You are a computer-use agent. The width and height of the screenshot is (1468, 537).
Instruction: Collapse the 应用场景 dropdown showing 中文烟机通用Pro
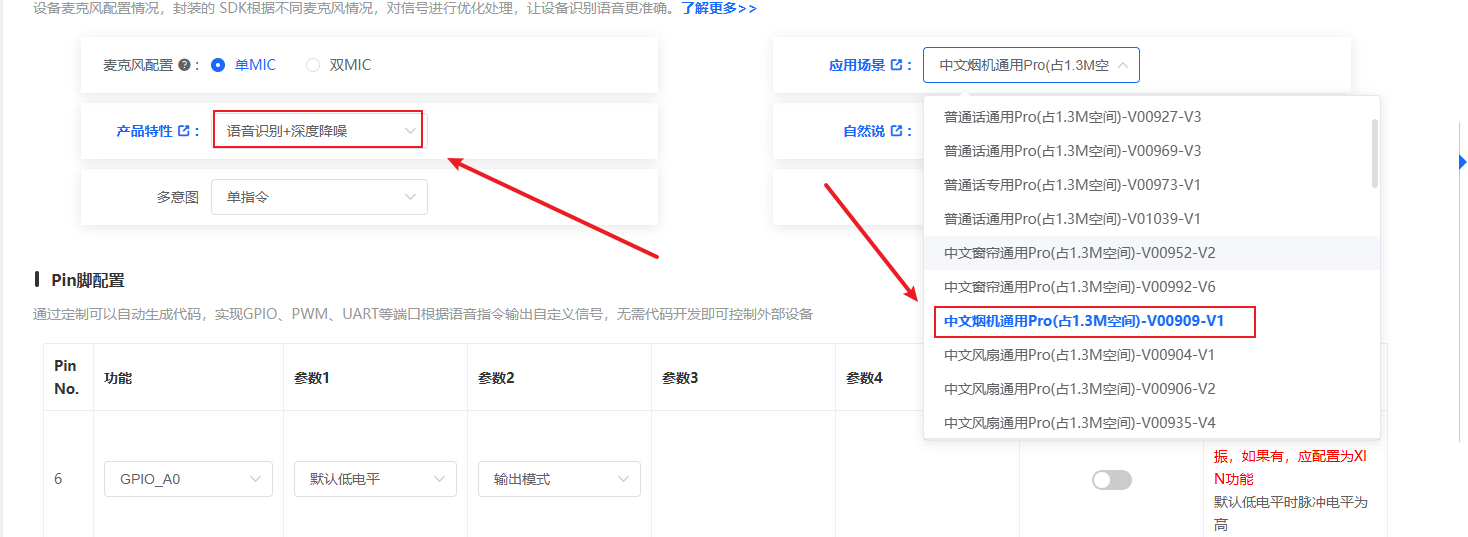click(1031, 65)
